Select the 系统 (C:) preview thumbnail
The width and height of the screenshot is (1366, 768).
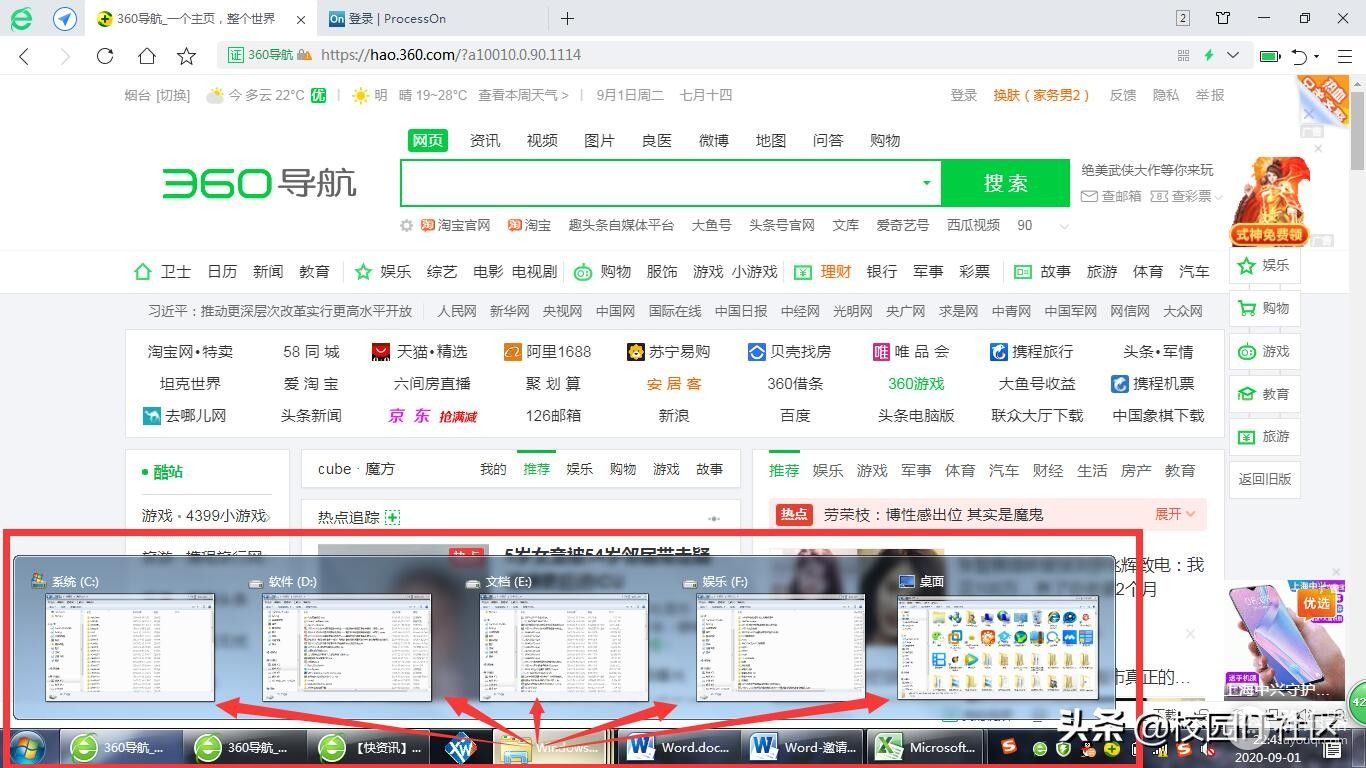[x=130, y=645]
